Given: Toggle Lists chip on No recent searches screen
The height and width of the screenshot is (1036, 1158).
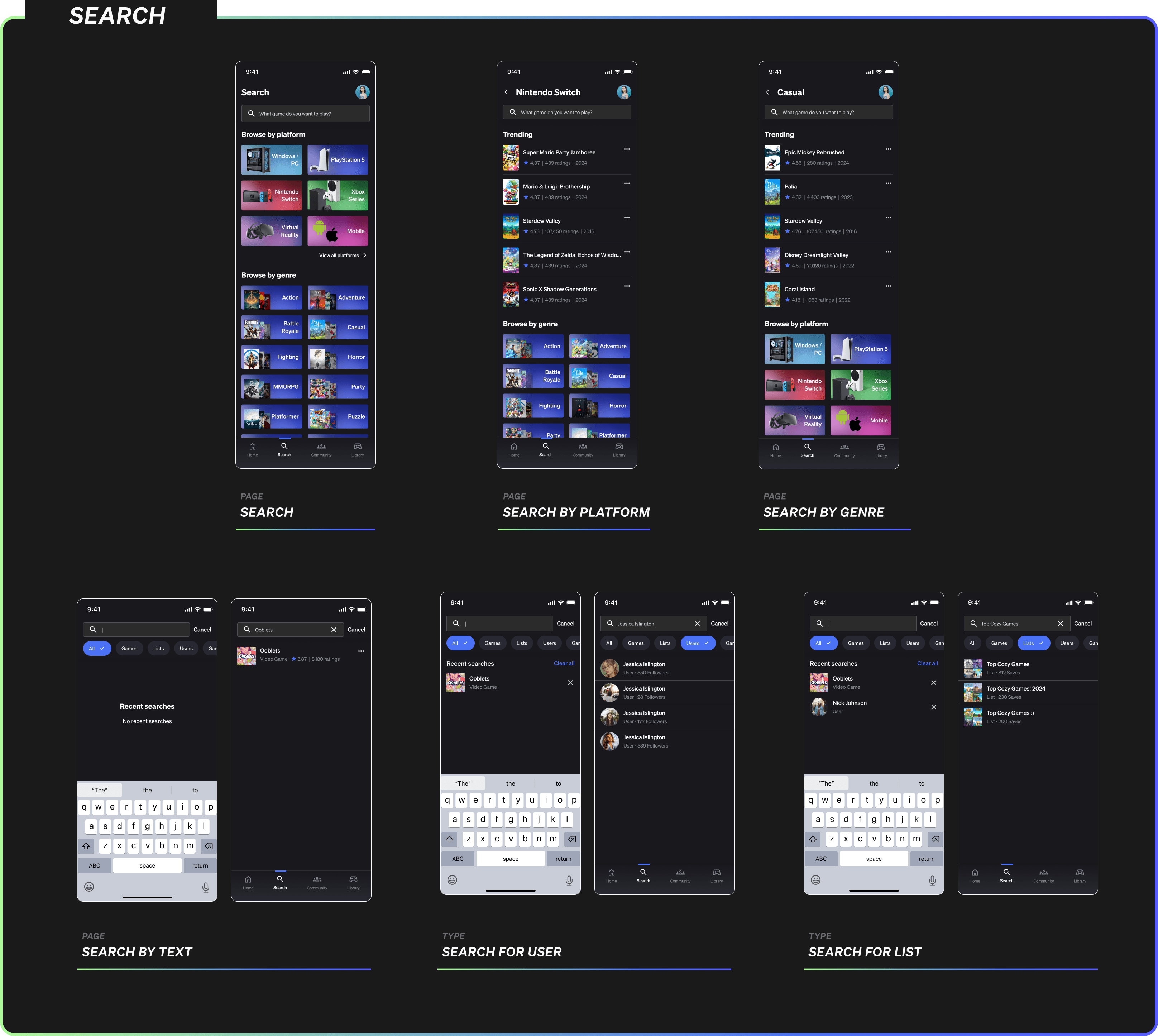Looking at the screenshot, I should point(159,648).
